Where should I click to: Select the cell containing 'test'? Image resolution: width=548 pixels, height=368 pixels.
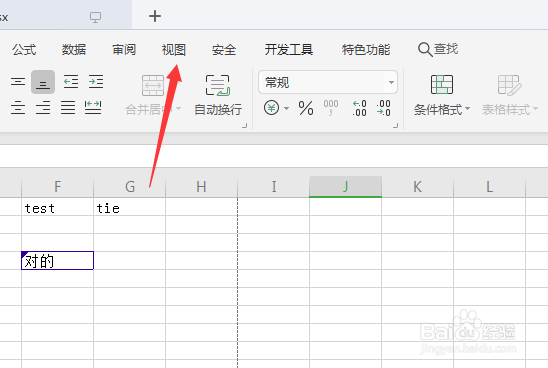pyautogui.click(x=58, y=207)
